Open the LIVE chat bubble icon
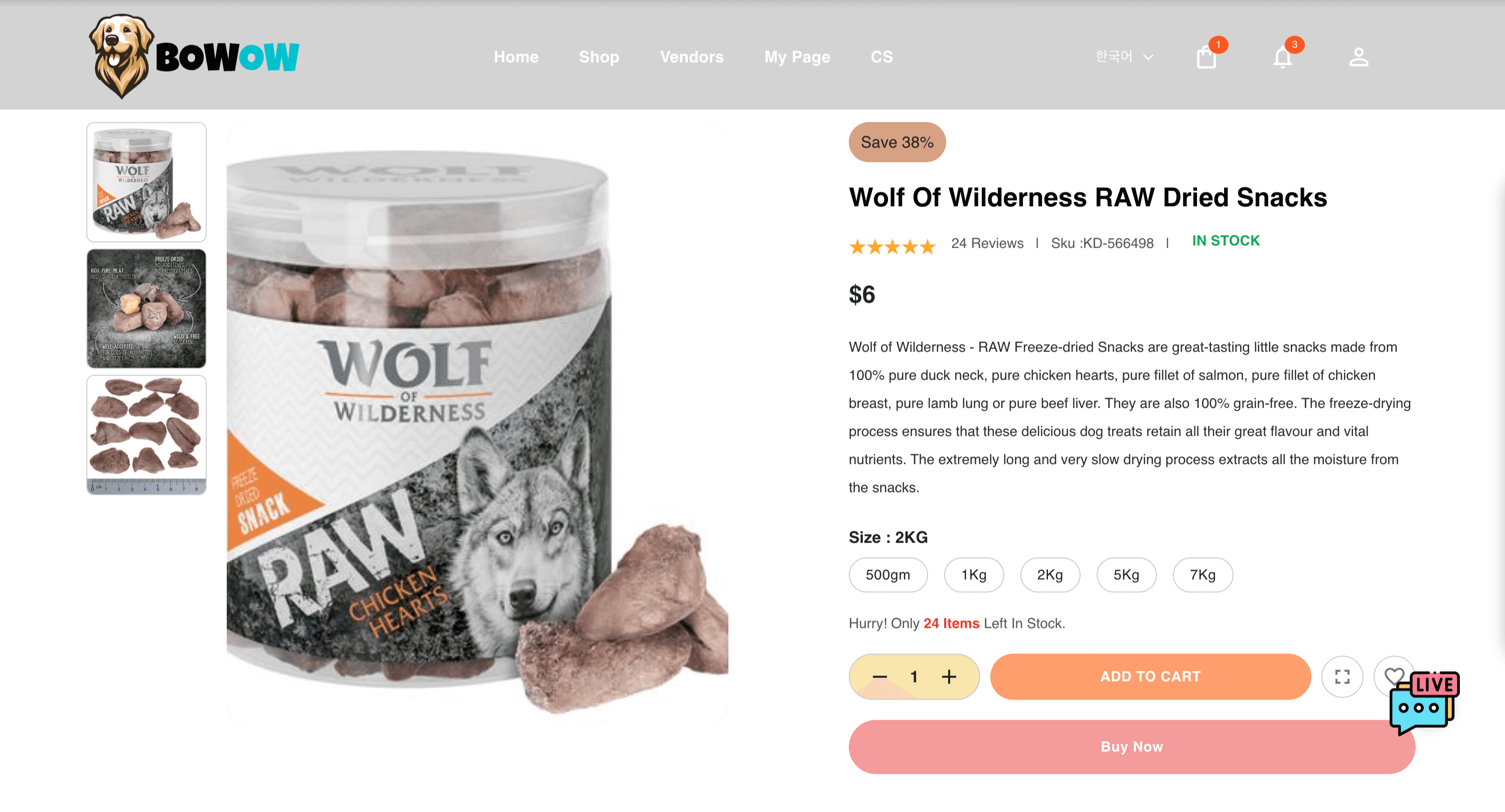The image size is (1505, 812). 1424,703
